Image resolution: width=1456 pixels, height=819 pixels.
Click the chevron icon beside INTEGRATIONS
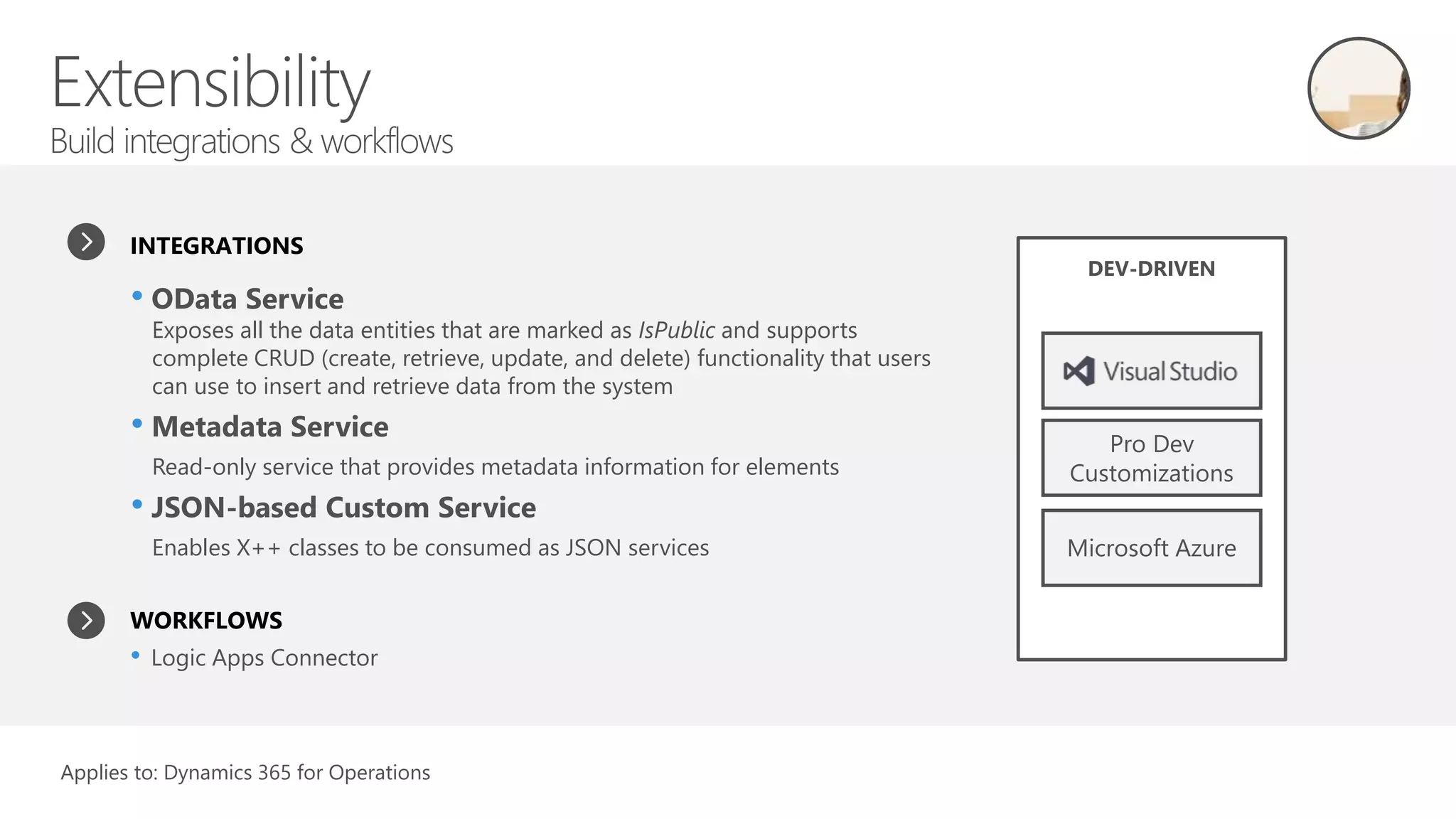click(x=86, y=242)
